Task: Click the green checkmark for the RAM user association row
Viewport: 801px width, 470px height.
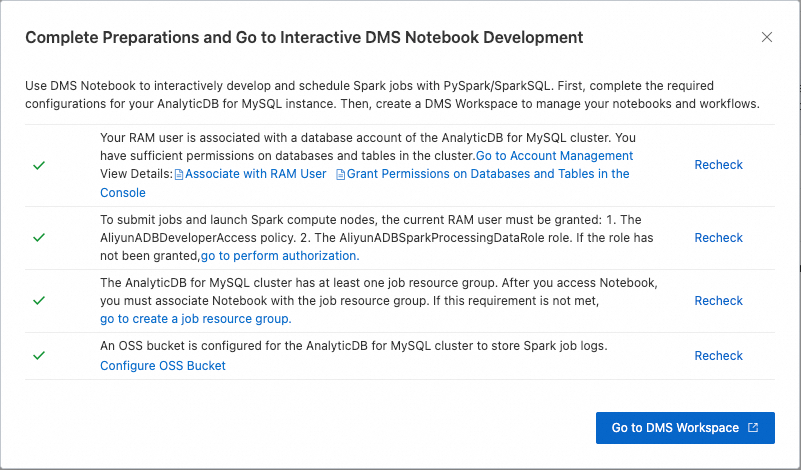Action: (39, 164)
